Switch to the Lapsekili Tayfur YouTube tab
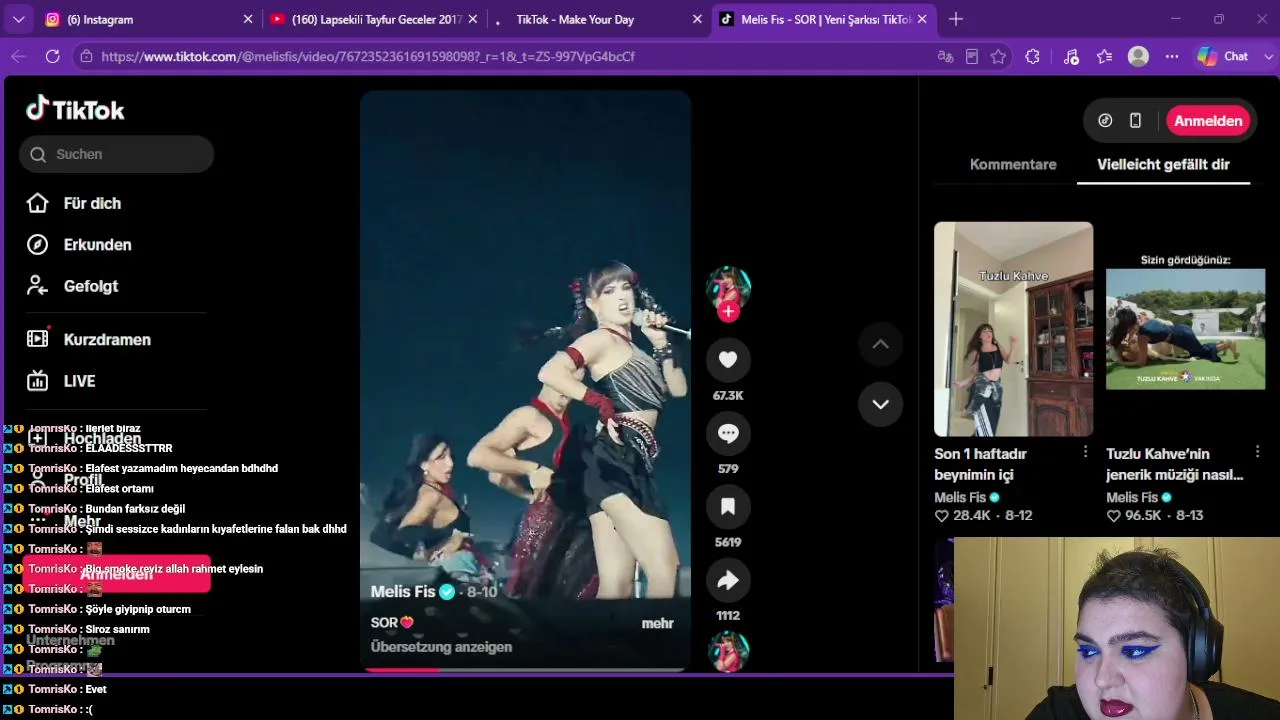 pyautogui.click(x=375, y=19)
